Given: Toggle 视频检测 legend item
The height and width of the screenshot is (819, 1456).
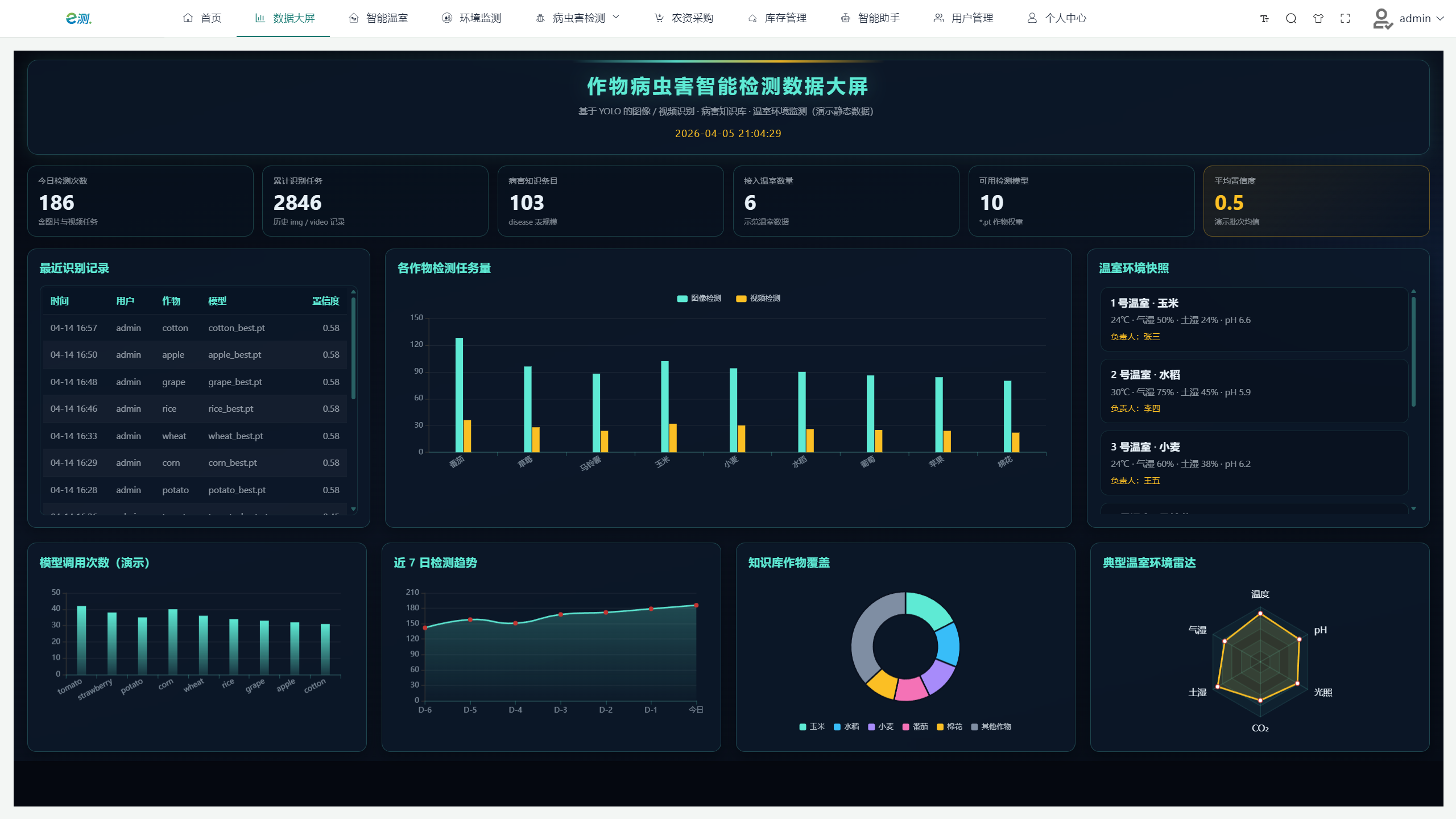Looking at the screenshot, I should tap(758, 299).
